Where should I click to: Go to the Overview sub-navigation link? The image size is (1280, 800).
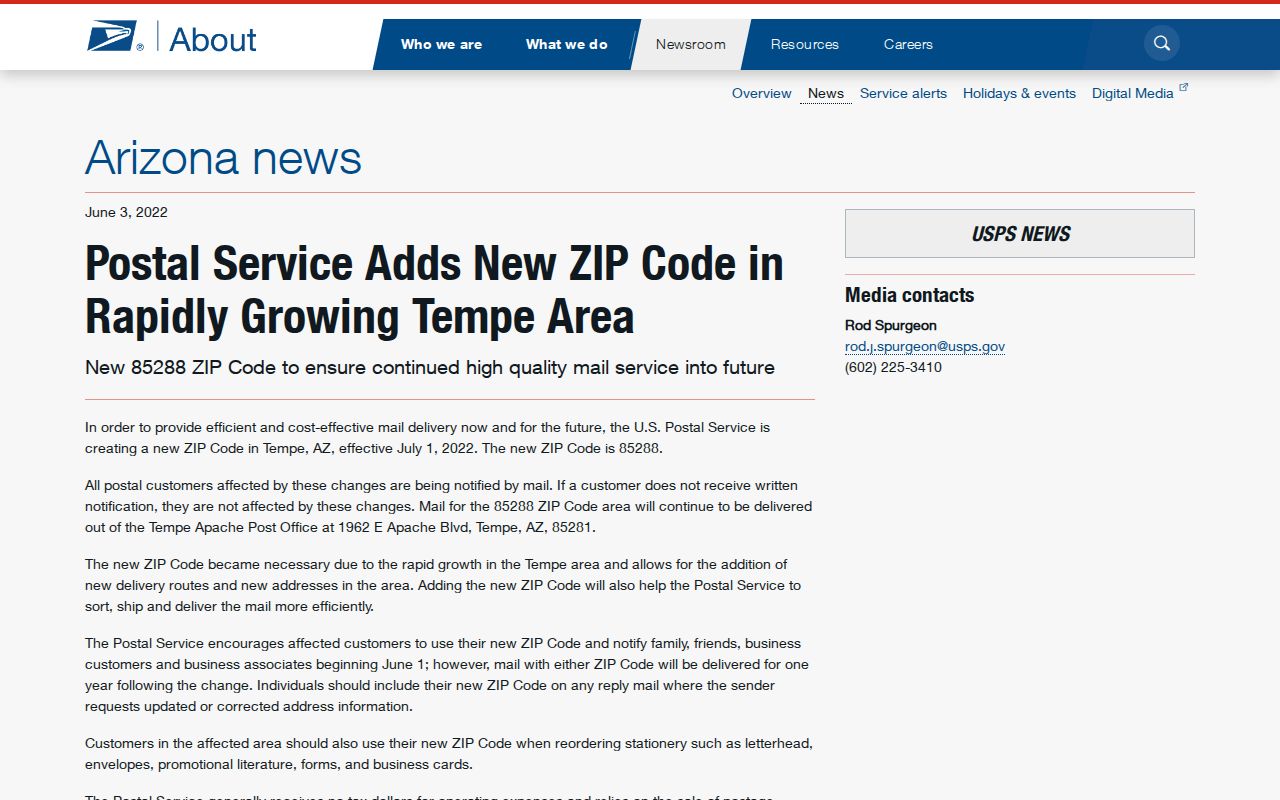pos(761,93)
